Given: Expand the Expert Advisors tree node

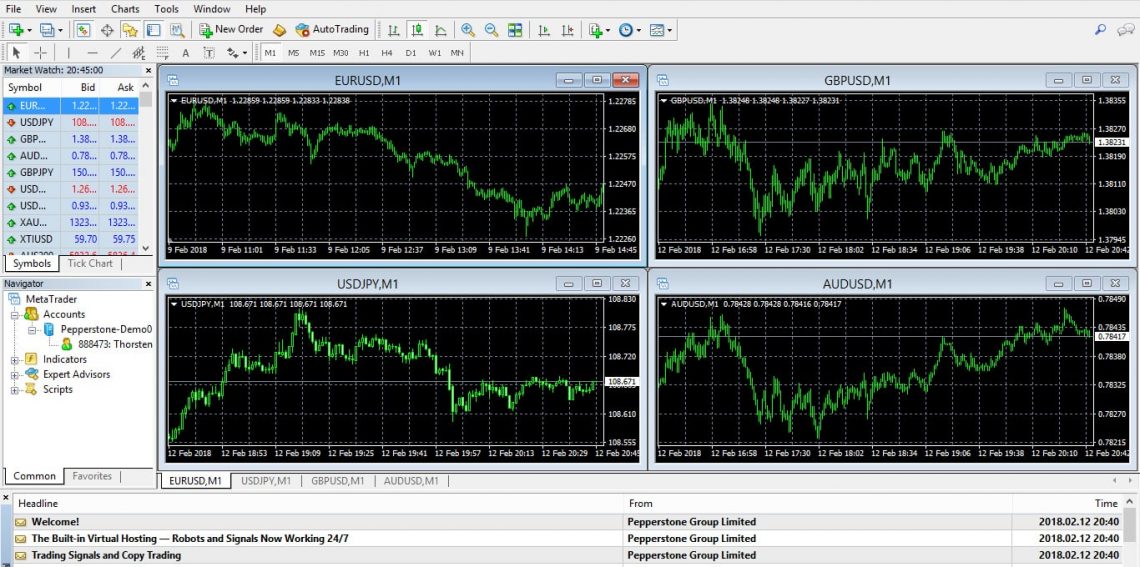Looking at the screenshot, I should (15, 375).
